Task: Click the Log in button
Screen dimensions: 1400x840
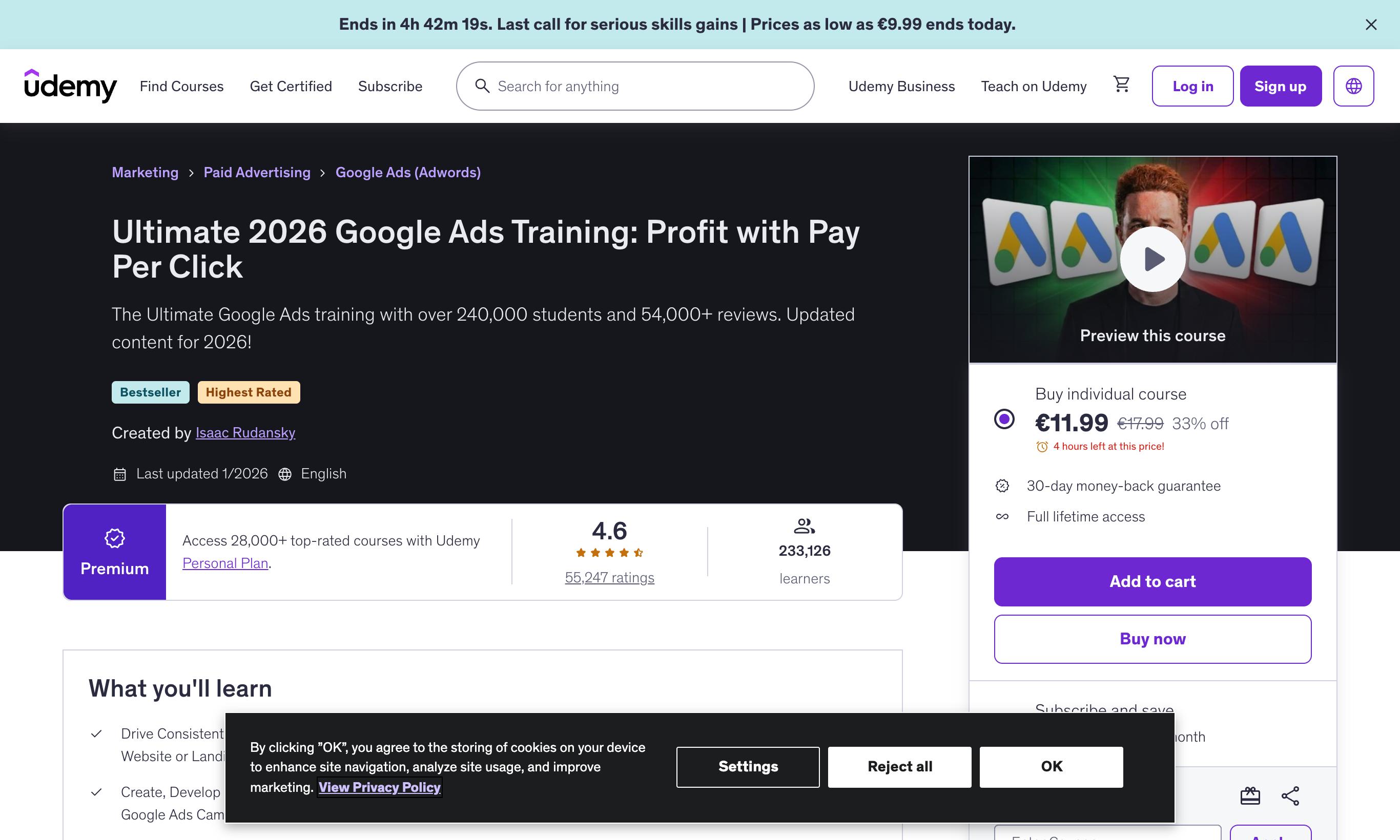Action: [1193, 86]
